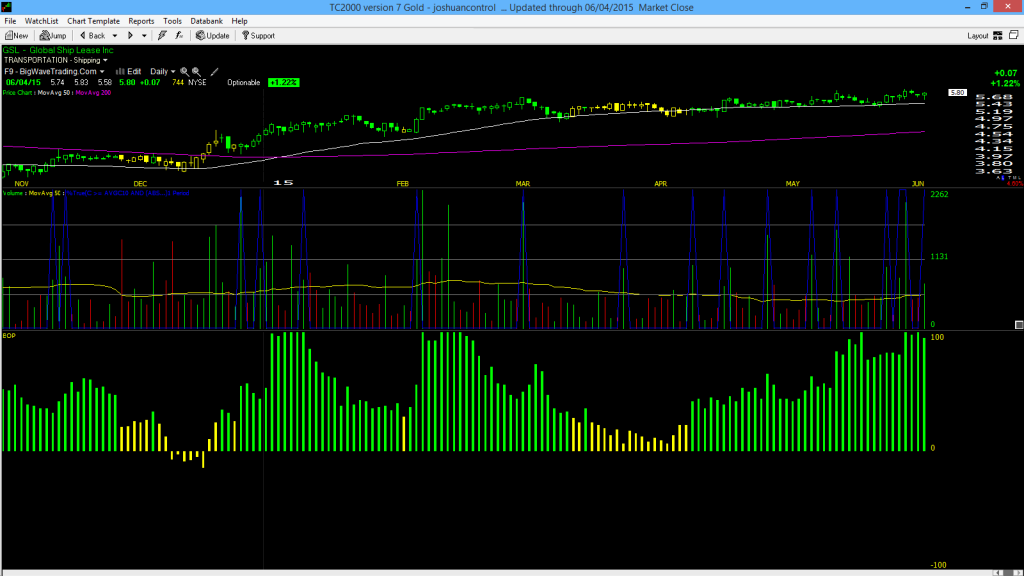Click the MovAvg 200 legend label
The height and width of the screenshot is (576, 1024).
93,93
